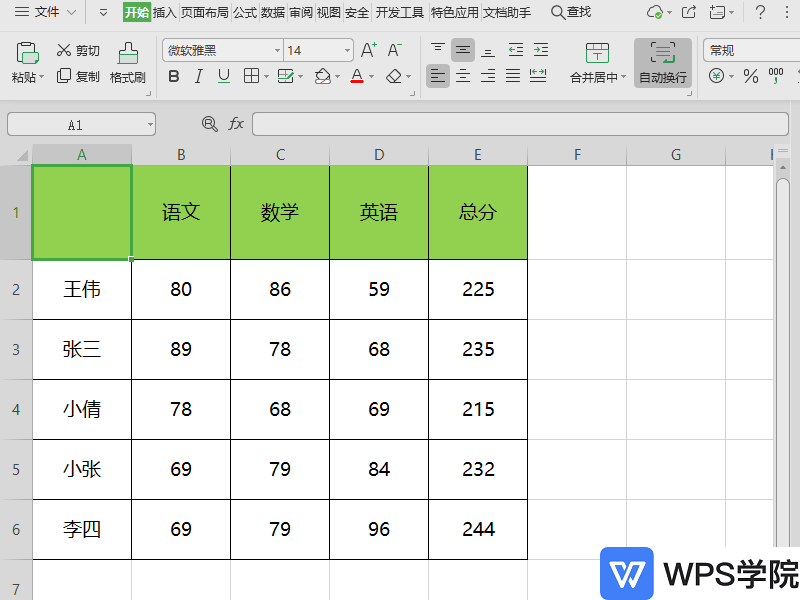Click the Merge and Center icon
800x600 pixels.
[596, 62]
